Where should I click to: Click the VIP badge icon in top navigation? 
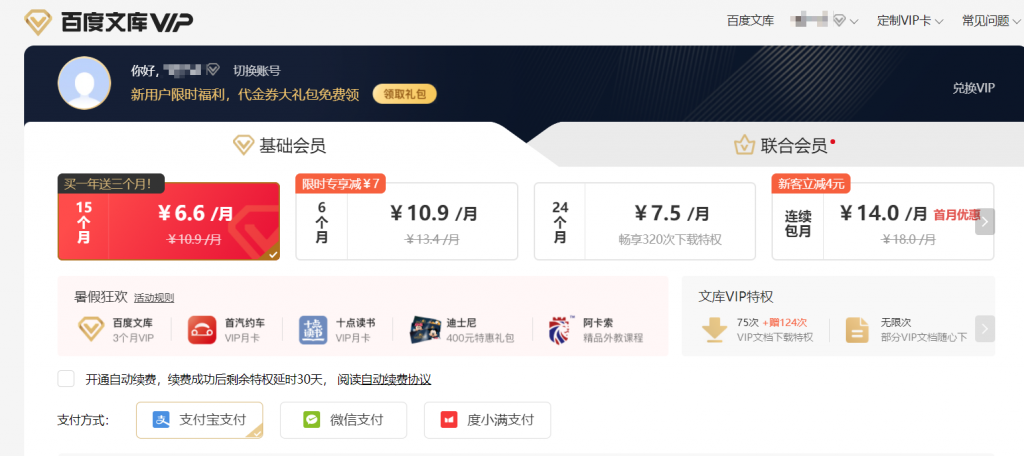coord(840,21)
